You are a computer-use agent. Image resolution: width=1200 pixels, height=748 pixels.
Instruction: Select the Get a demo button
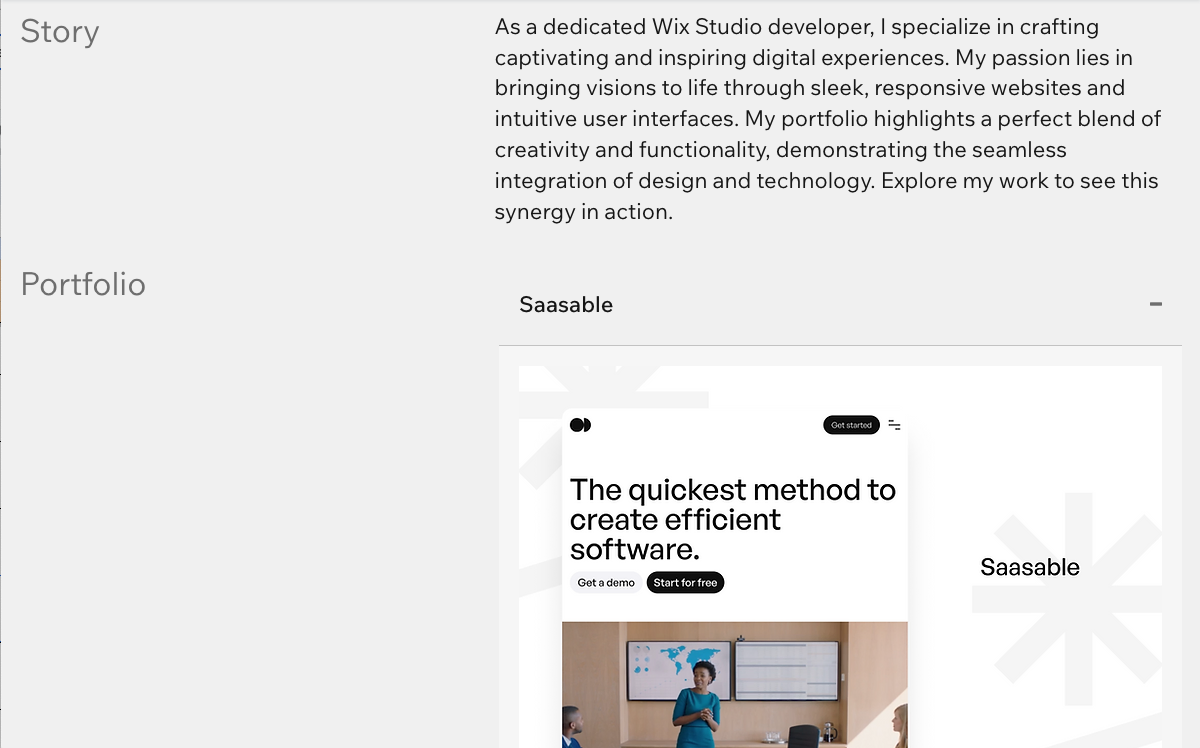point(606,582)
